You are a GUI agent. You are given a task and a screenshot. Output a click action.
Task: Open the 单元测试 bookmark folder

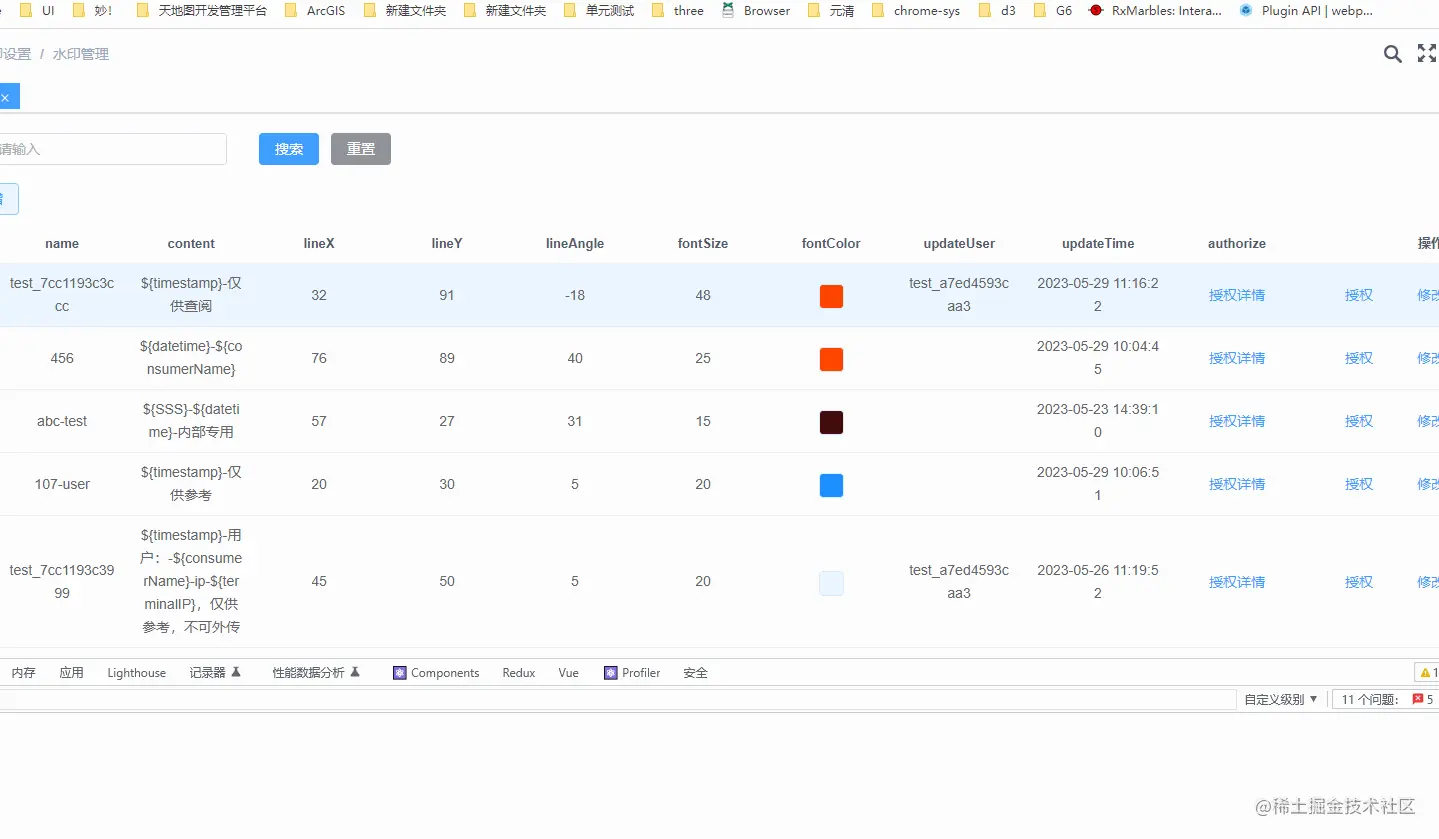(599, 11)
